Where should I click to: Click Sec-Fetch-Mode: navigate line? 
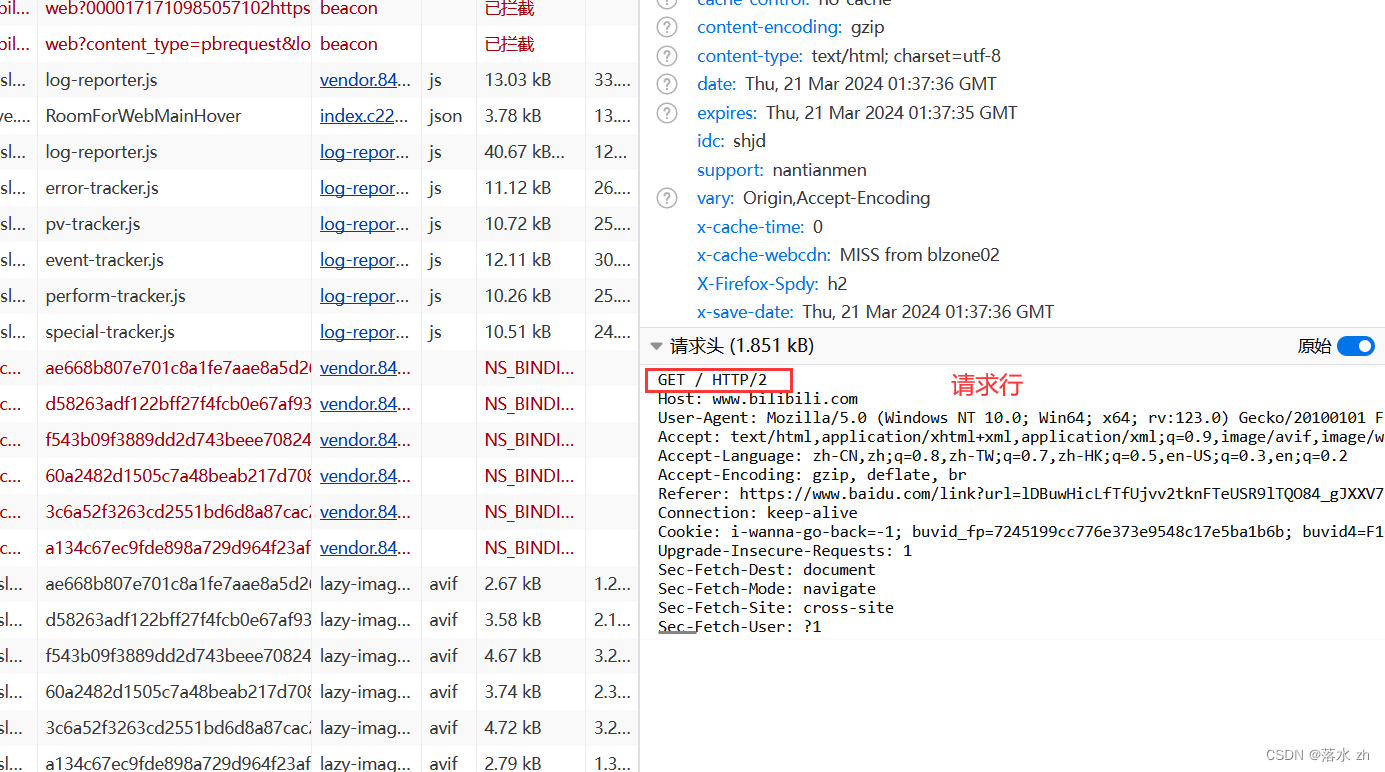coord(766,589)
